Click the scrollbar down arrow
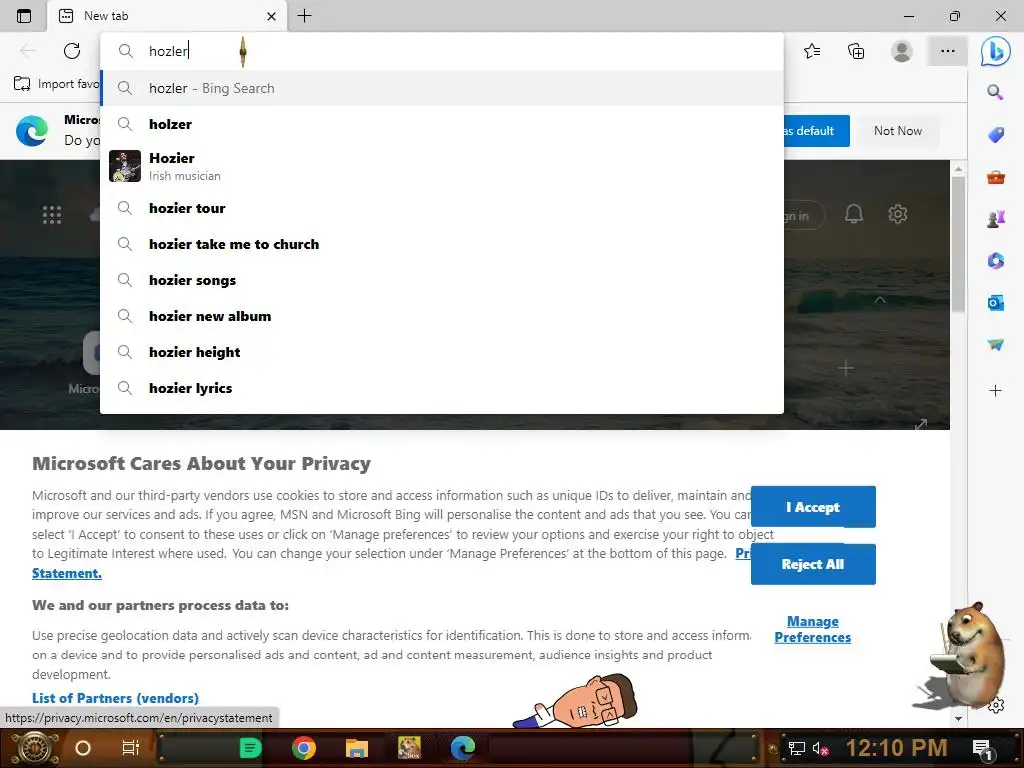Viewport: 1024px width, 768px height. coord(958,718)
